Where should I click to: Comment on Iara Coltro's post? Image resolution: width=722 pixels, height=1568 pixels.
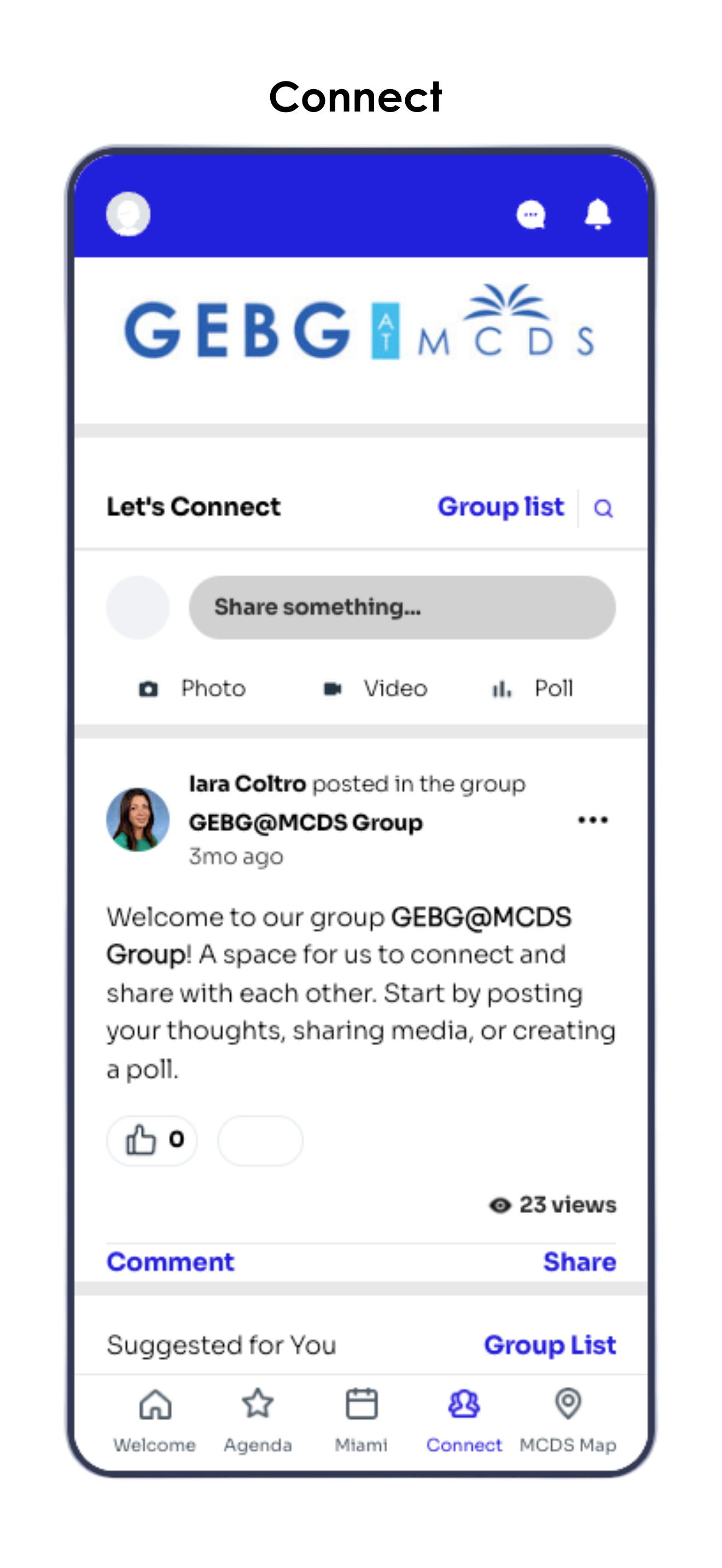[x=171, y=1262]
